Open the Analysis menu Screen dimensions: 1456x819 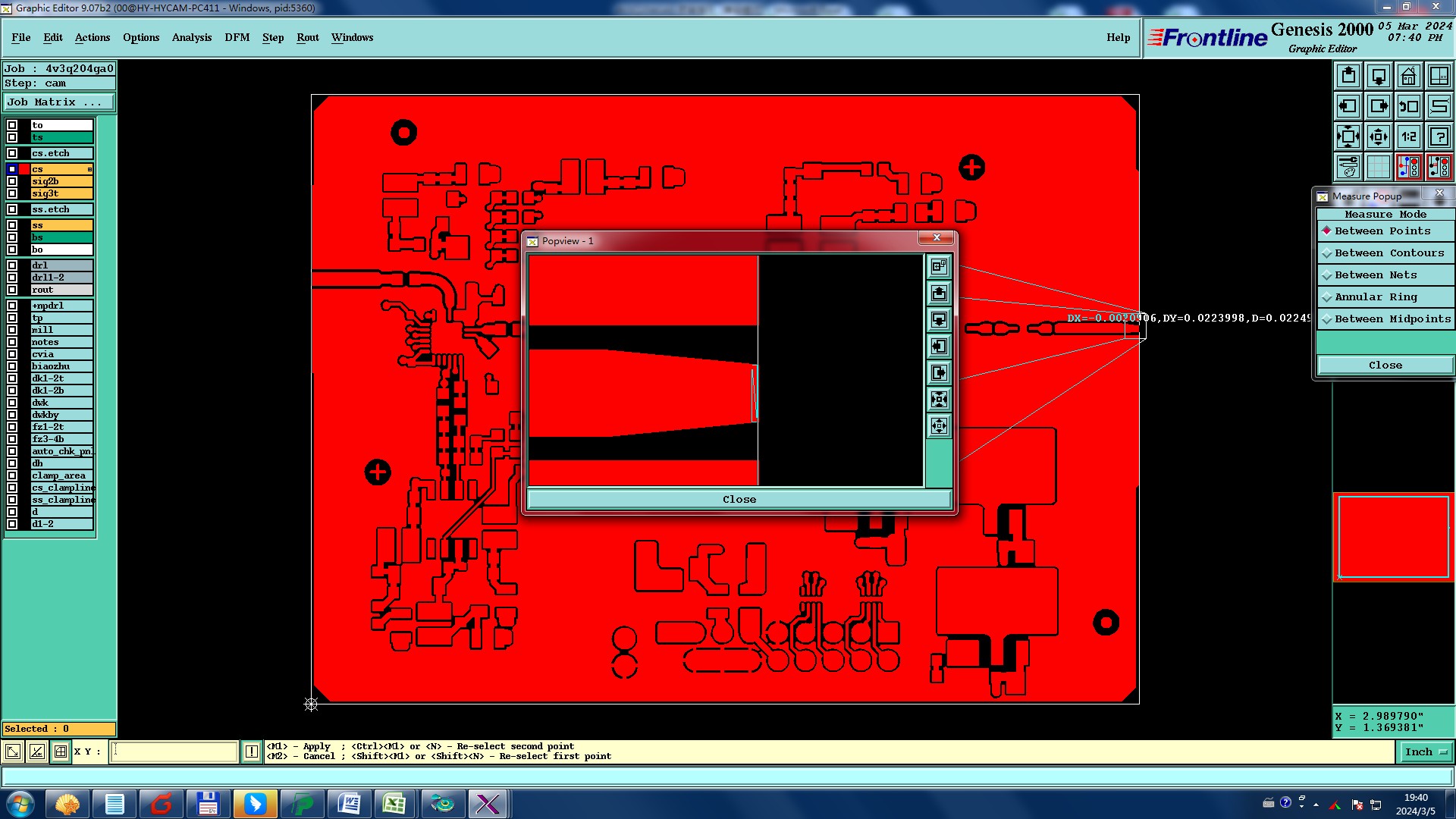tap(191, 37)
